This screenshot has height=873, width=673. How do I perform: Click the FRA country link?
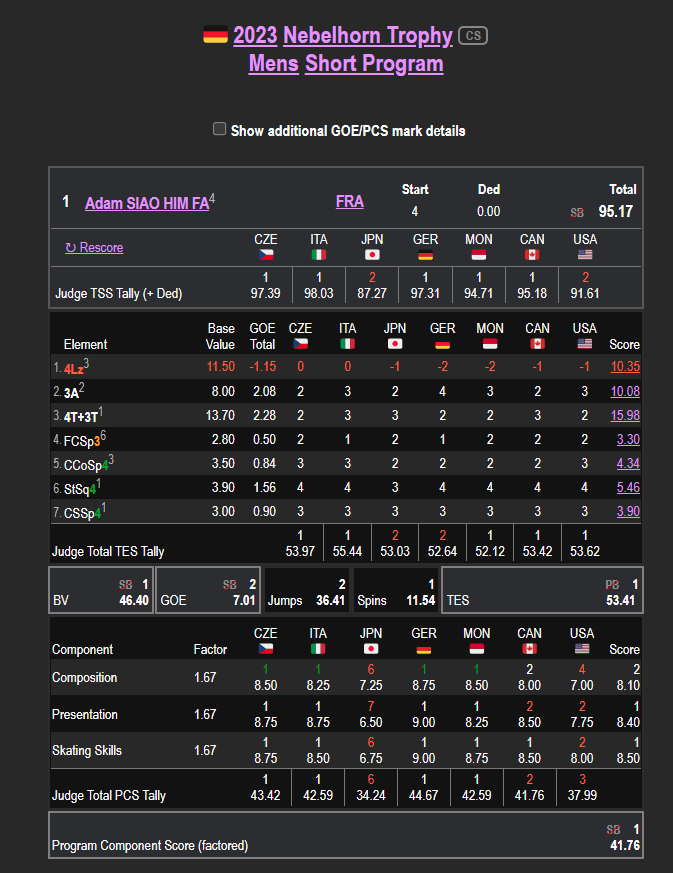point(350,202)
